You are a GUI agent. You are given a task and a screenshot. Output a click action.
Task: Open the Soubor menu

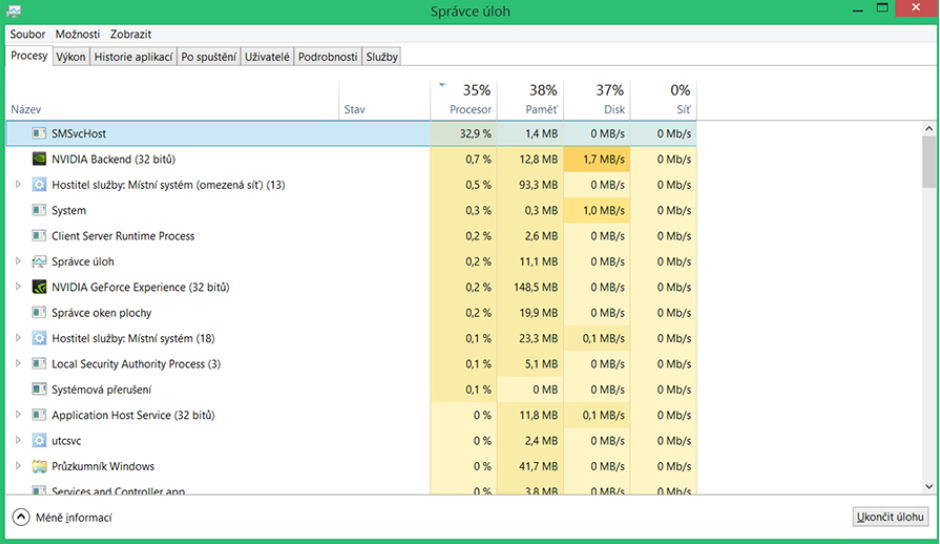point(28,34)
